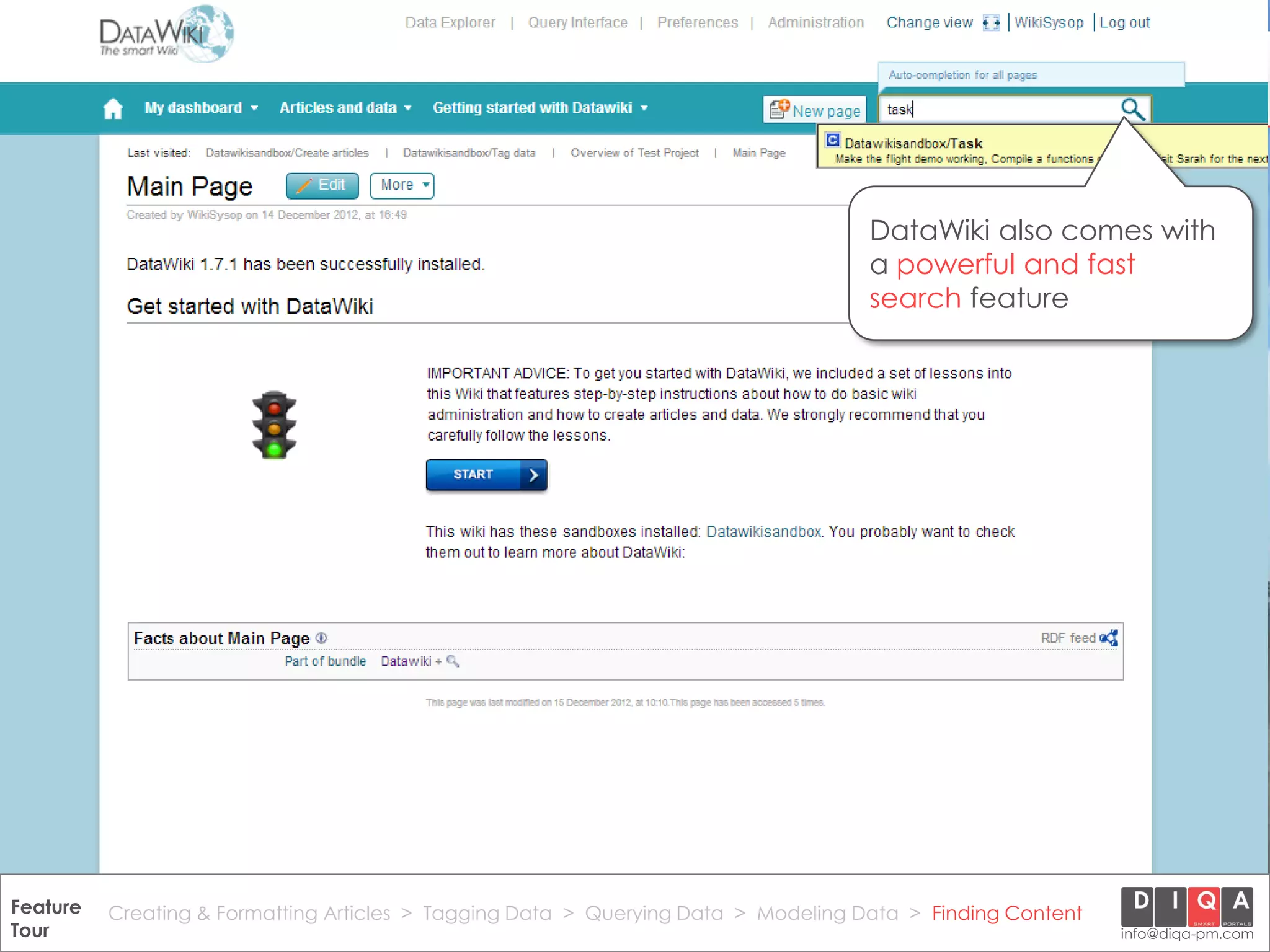Click the traffic light image
This screenshot has width=1270, height=952.
click(274, 425)
